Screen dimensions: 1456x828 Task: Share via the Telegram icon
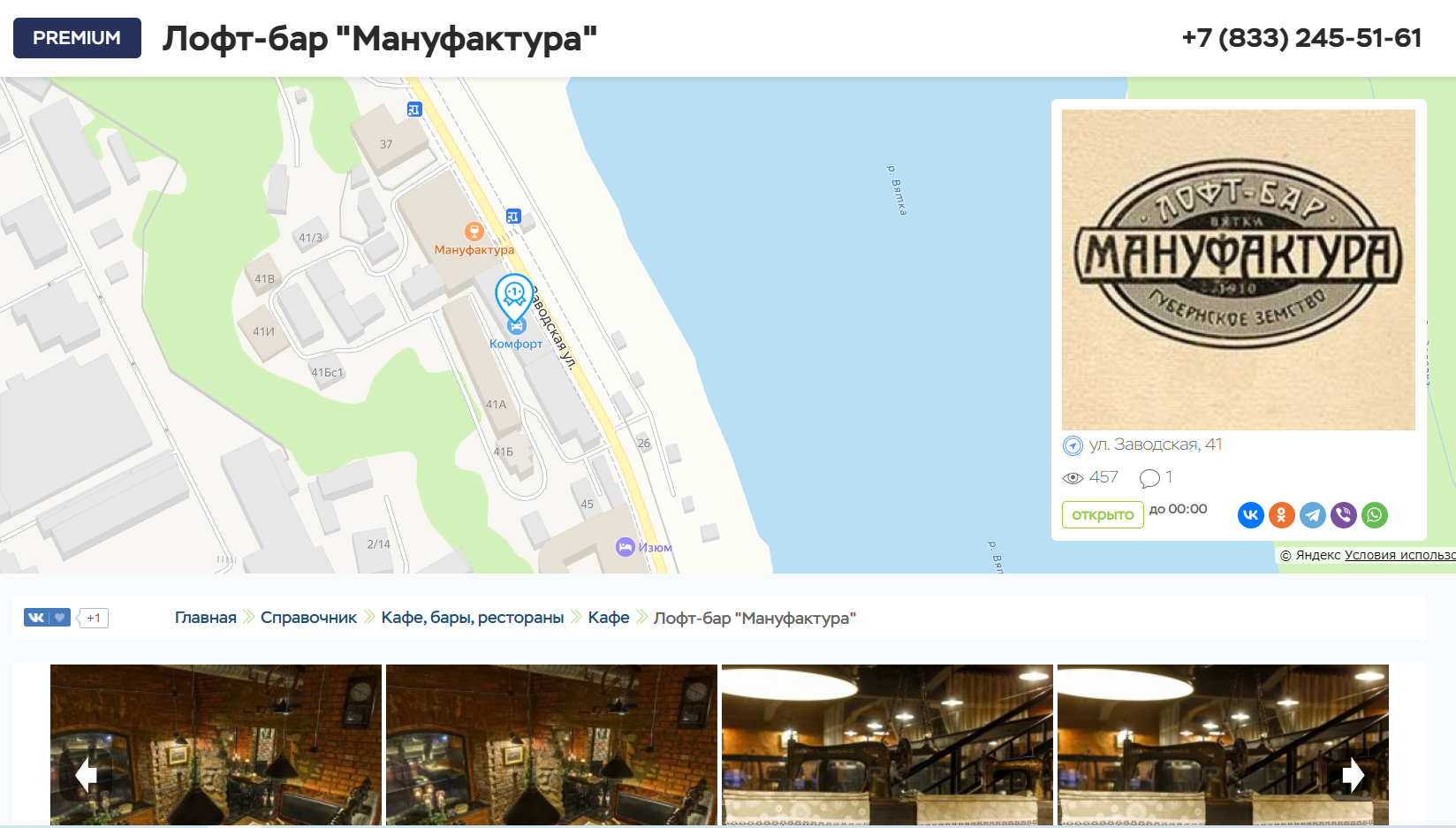coord(1312,515)
